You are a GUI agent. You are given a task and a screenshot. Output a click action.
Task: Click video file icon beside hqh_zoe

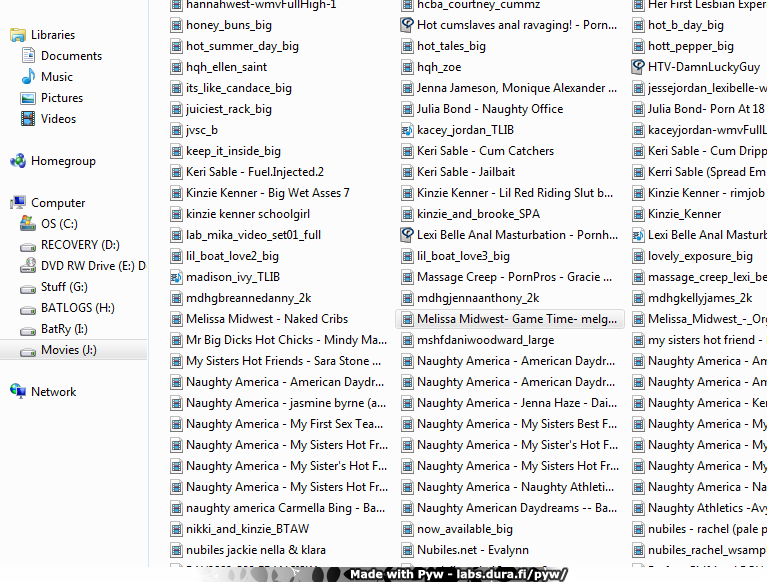pyautogui.click(x=407, y=67)
